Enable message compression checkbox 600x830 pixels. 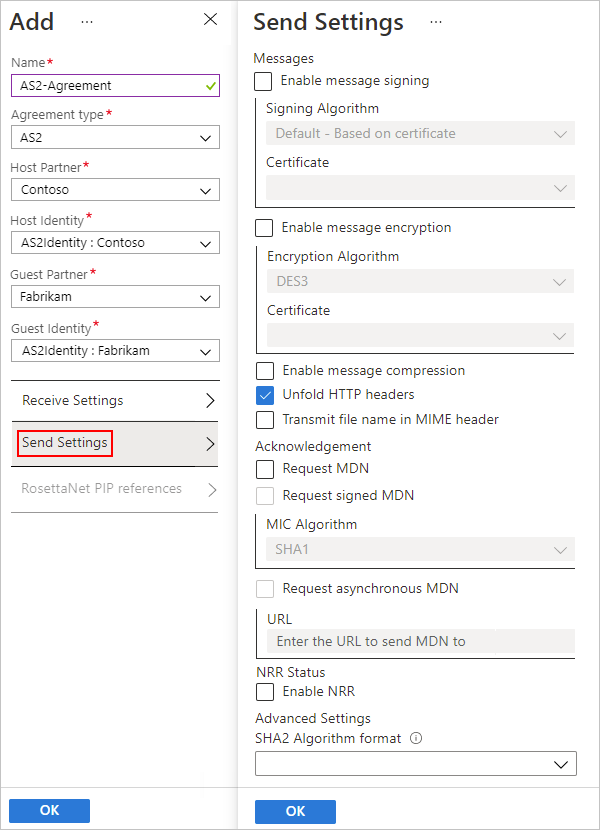click(265, 371)
